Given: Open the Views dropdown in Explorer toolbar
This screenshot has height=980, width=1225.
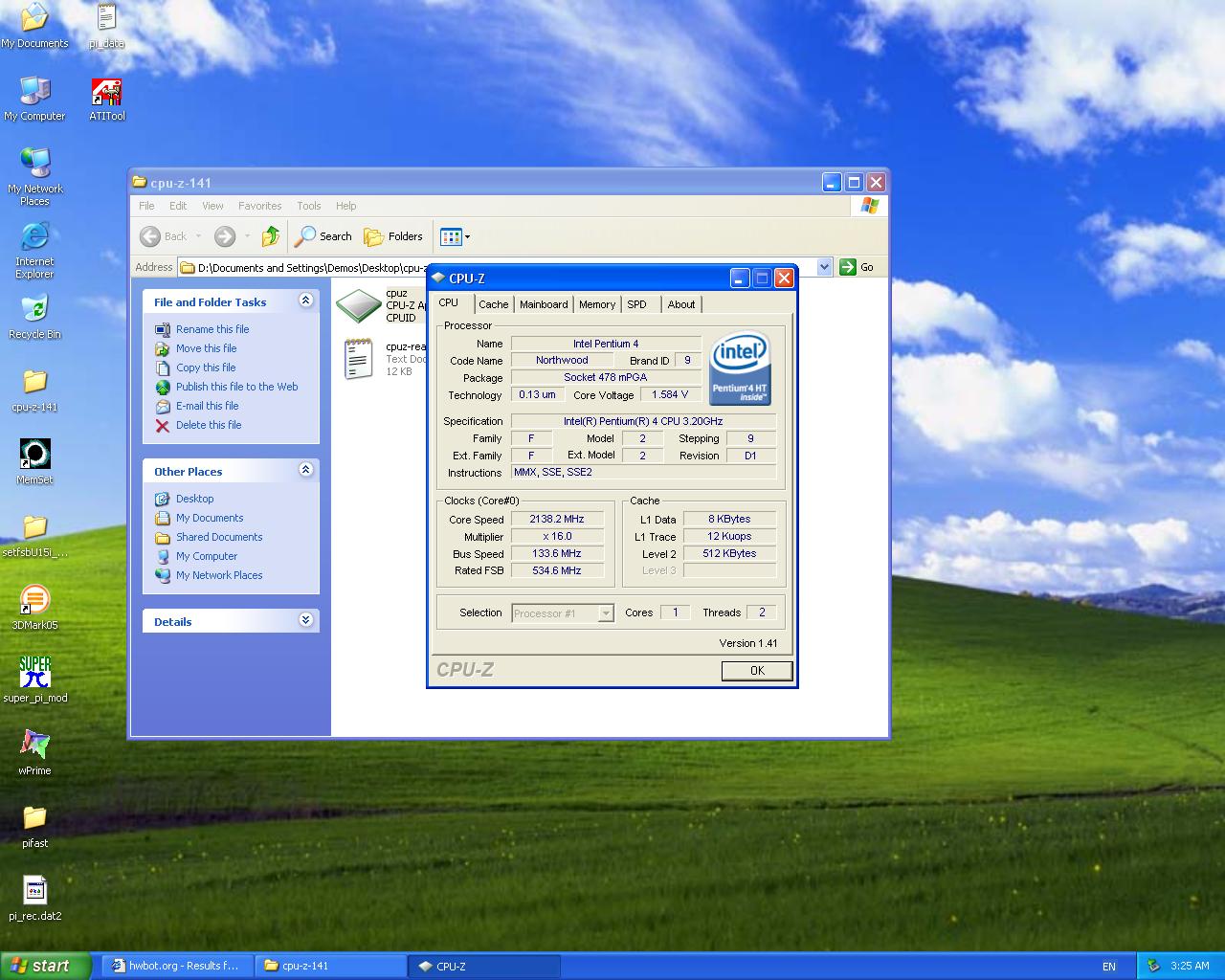Looking at the screenshot, I should point(455,236).
